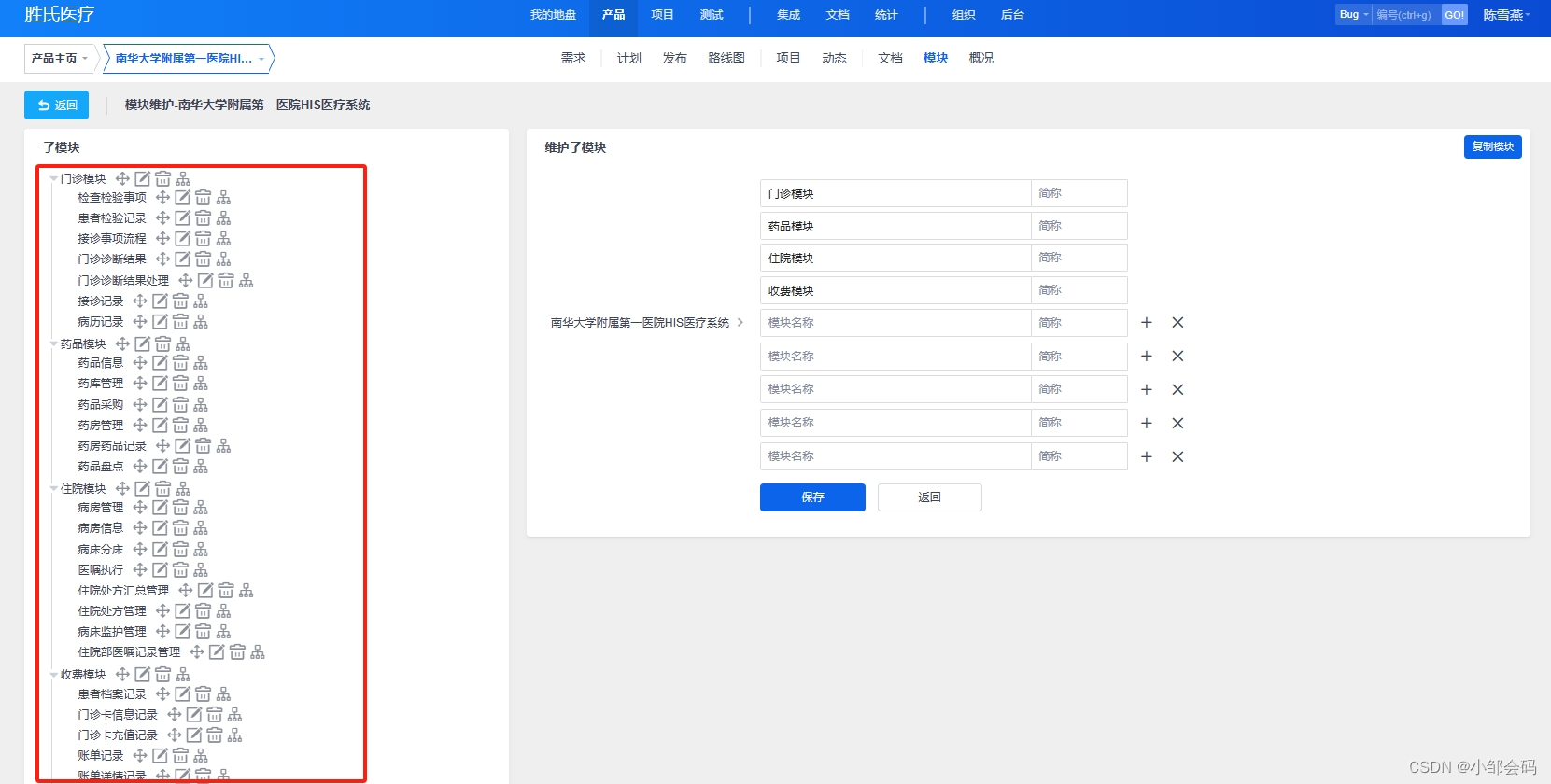
Task: Click the GO! search button
Action: [x=1454, y=15]
